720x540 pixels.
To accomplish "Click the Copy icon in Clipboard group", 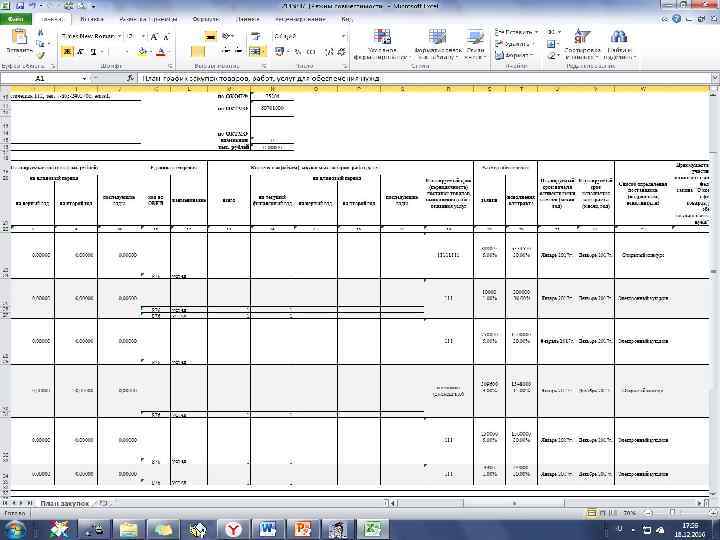I will coord(40,44).
